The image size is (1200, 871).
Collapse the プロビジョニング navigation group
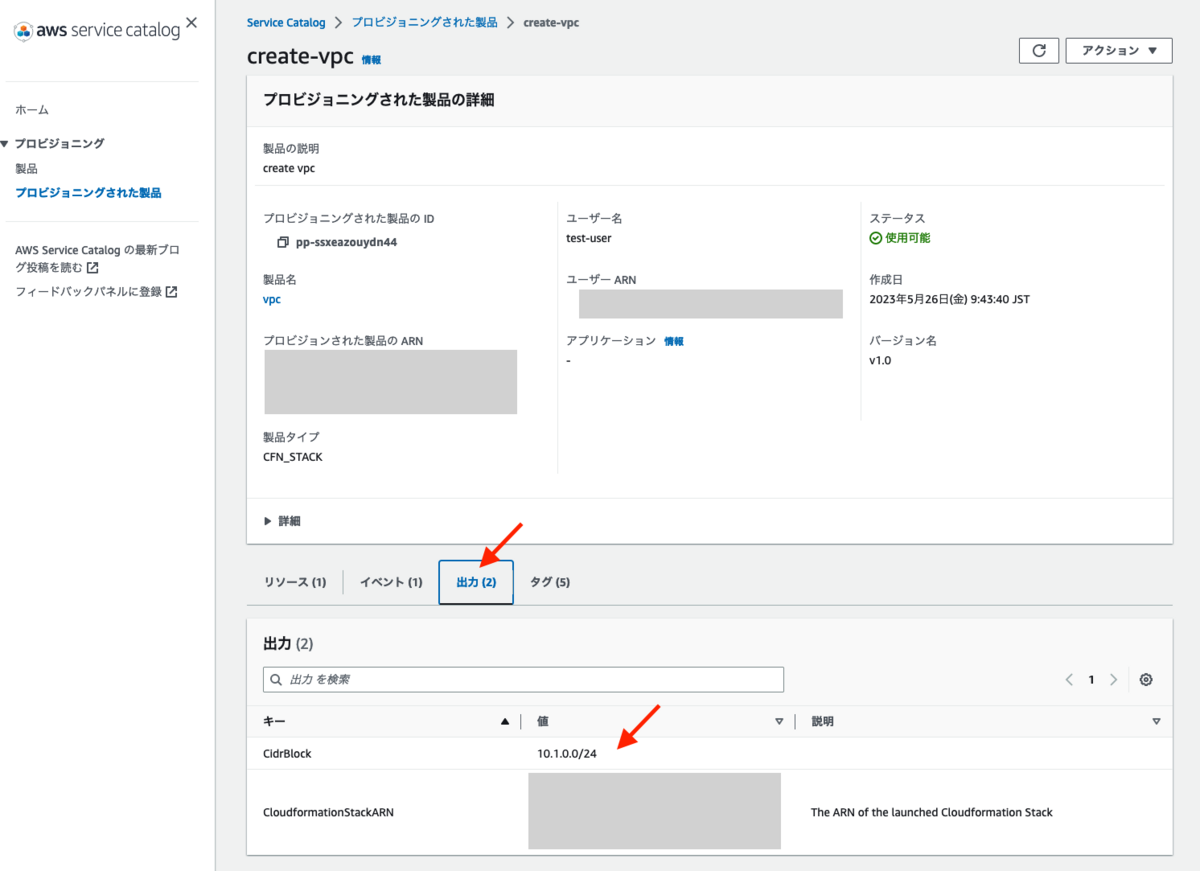click(5, 144)
